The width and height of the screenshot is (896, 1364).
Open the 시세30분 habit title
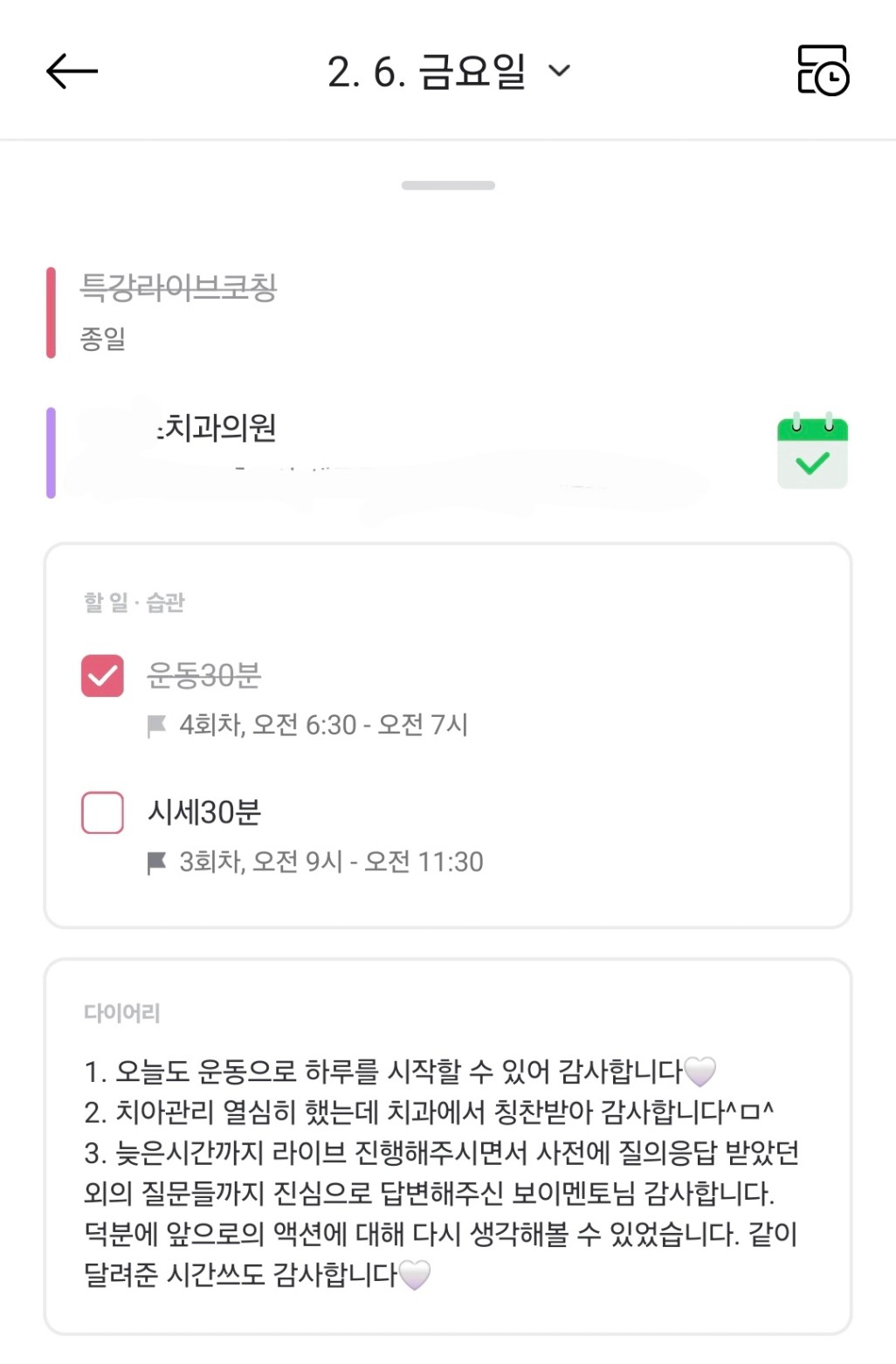click(x=204, y=813)
